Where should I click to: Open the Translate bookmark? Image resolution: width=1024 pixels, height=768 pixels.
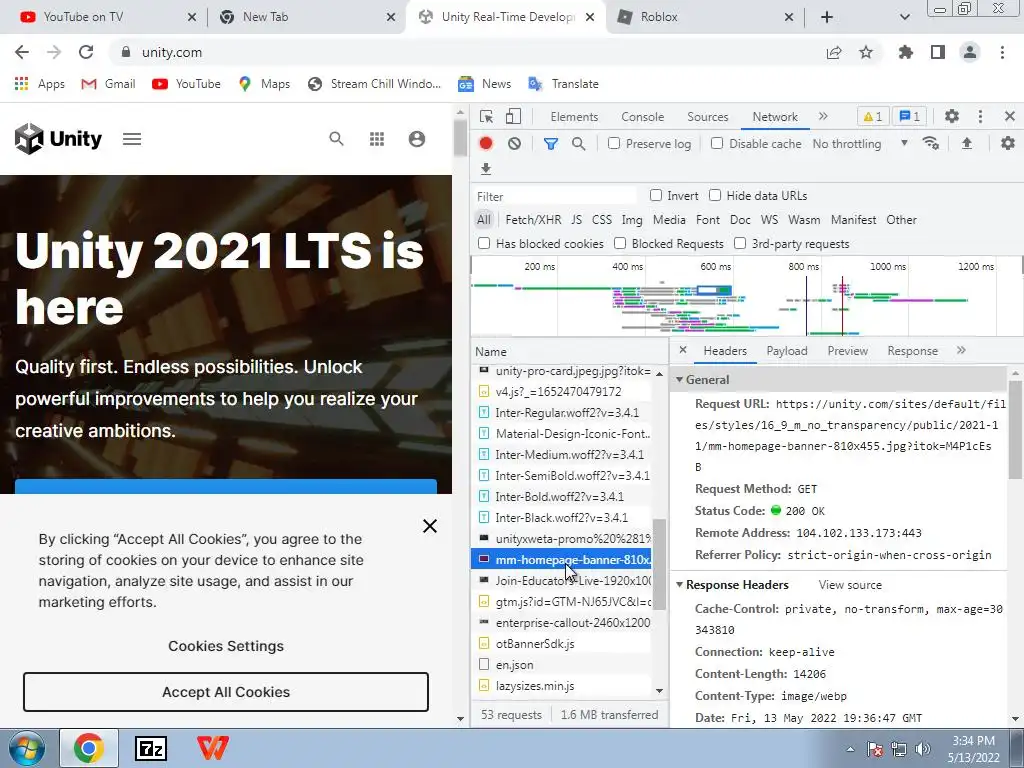tap(564, 84)
